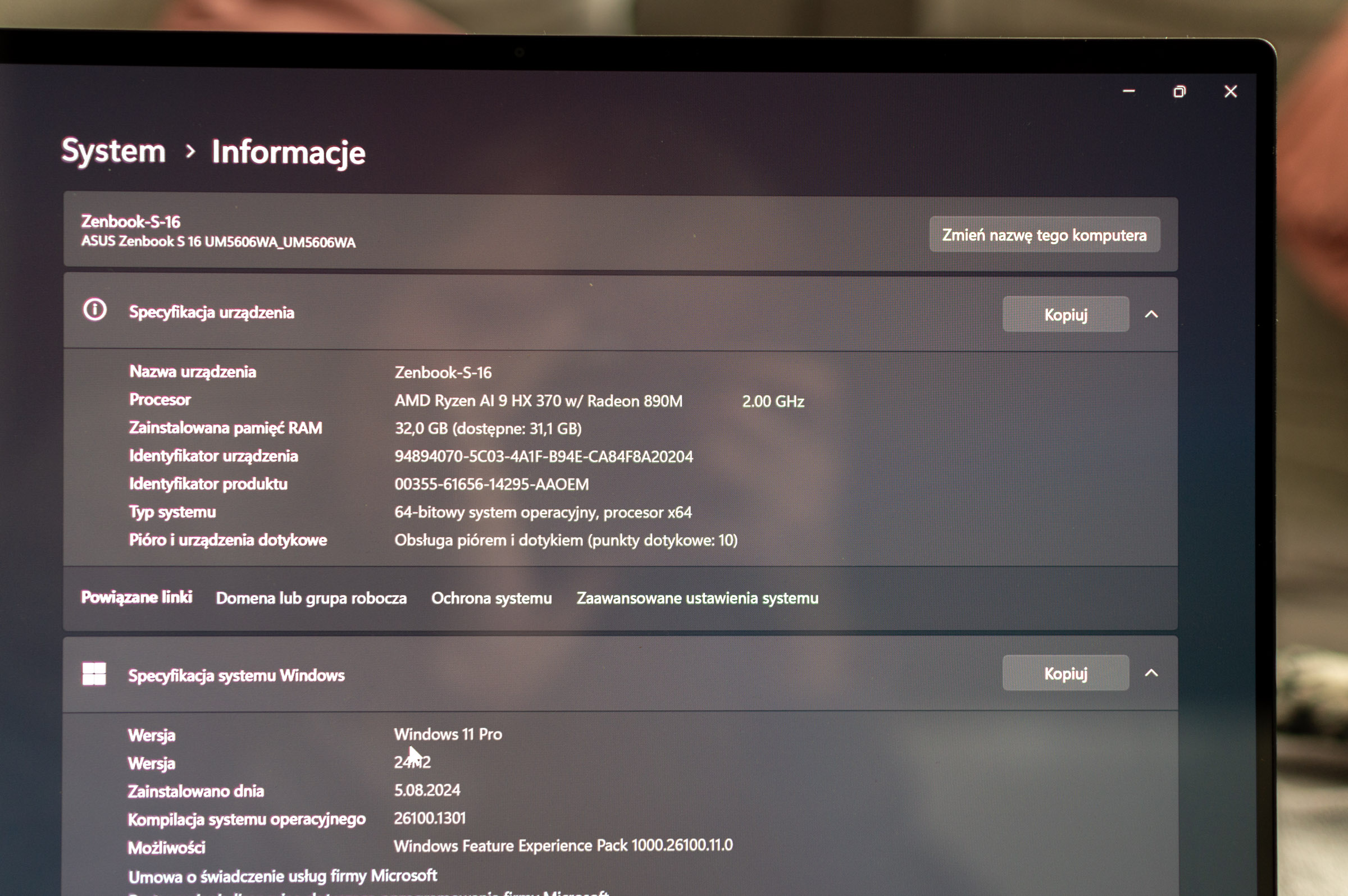Screen dimensions: 1348x896
Task: Select device ID 94894070-5C03-4A1F-B94E-CA84F8A20204
Action: point(544,456)
